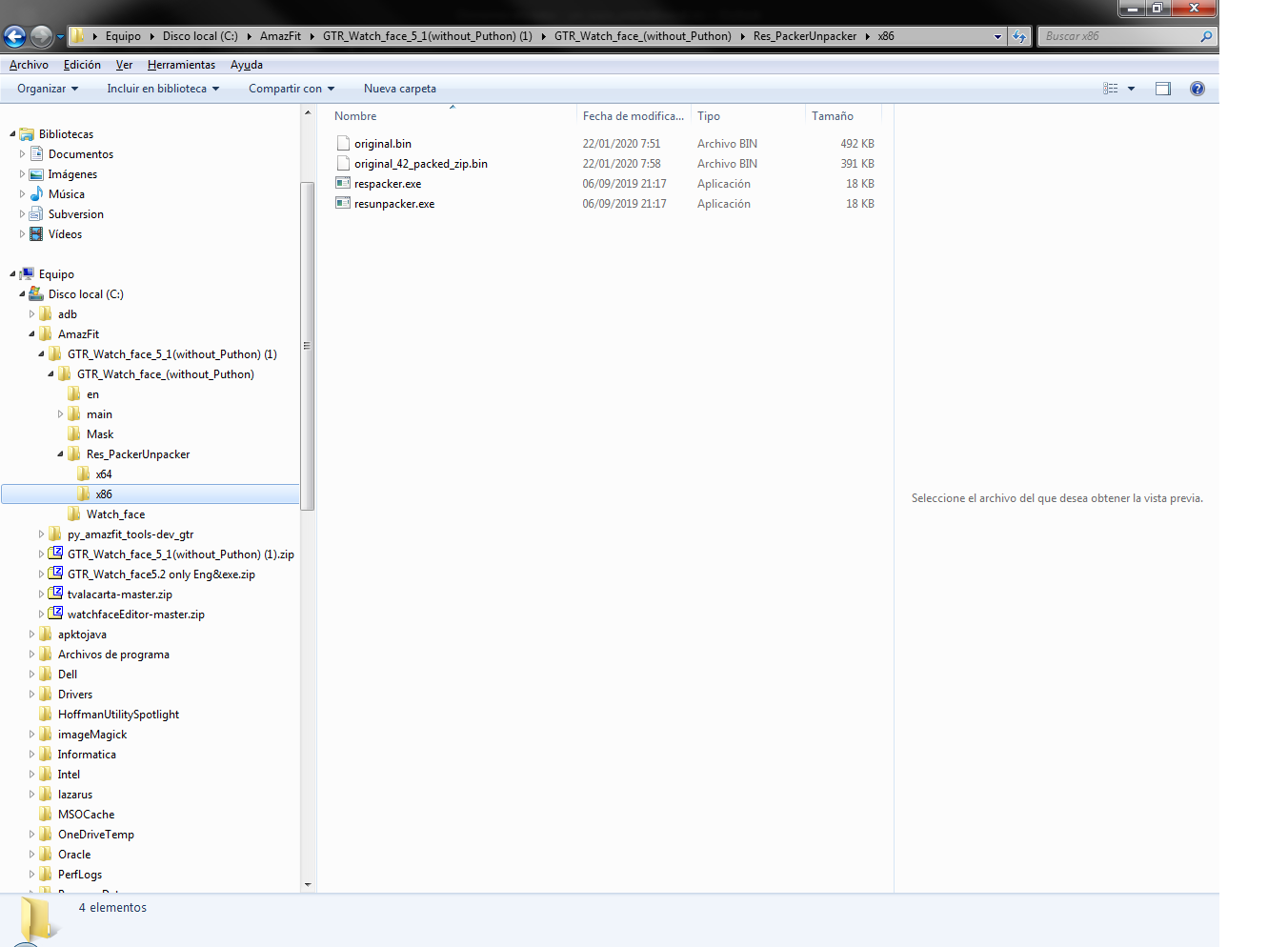The image size is (1288, 947).
Task: Select the resunpacker.exe application icon
Action: tap(343, 203)
